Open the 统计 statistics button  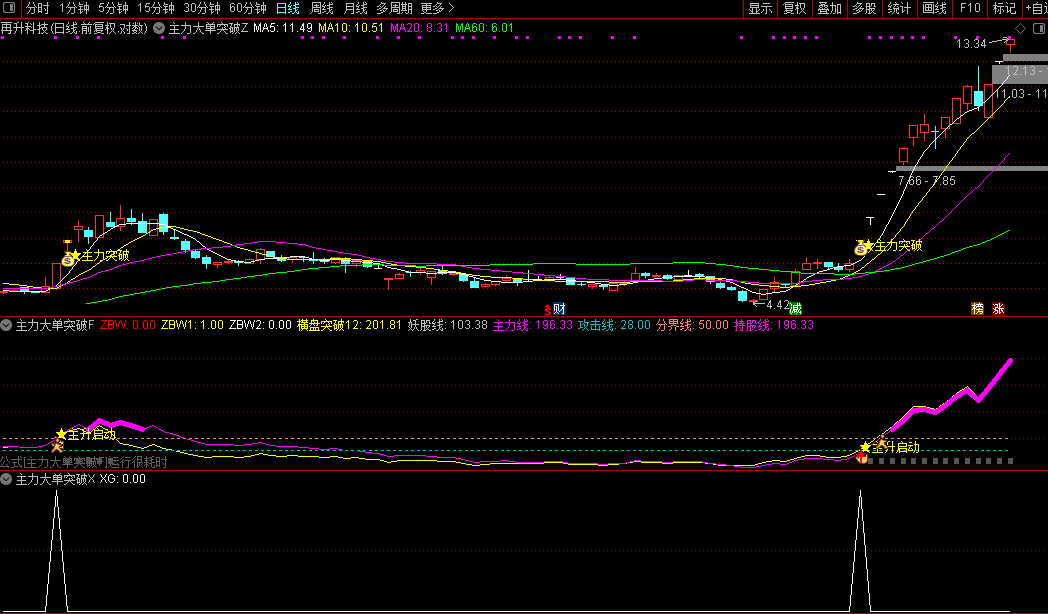899,8
